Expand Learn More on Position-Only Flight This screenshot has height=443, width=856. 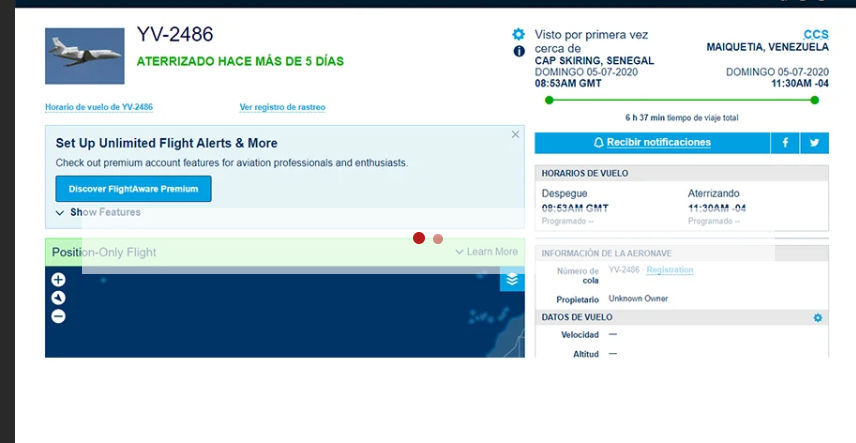(x=486, y=252)
